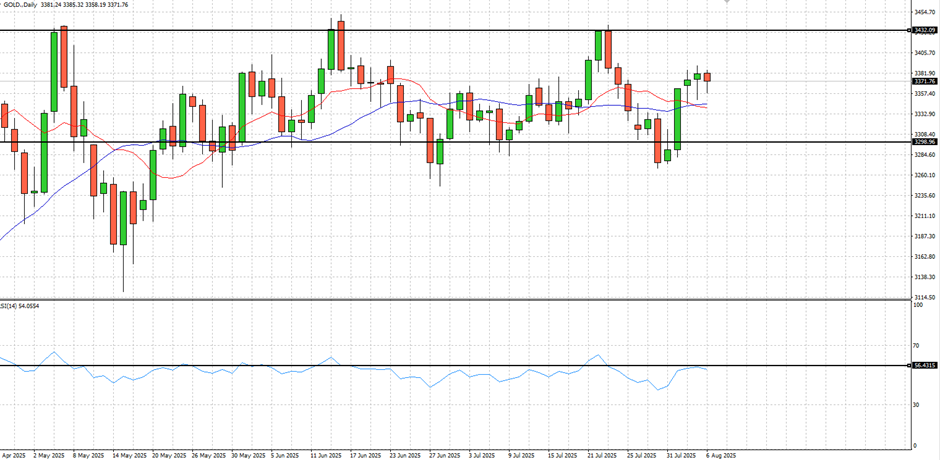Click the 6 Aug 2025 date label
This screenshot has height=460, width=940.
721,454
